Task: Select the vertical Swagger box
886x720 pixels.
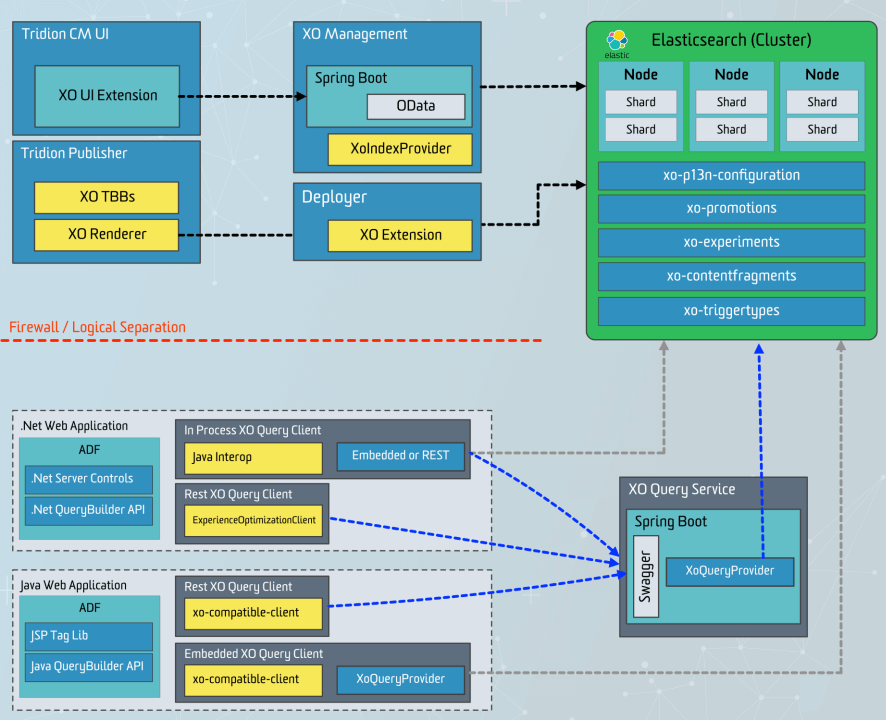Action: tap(646, 576)
